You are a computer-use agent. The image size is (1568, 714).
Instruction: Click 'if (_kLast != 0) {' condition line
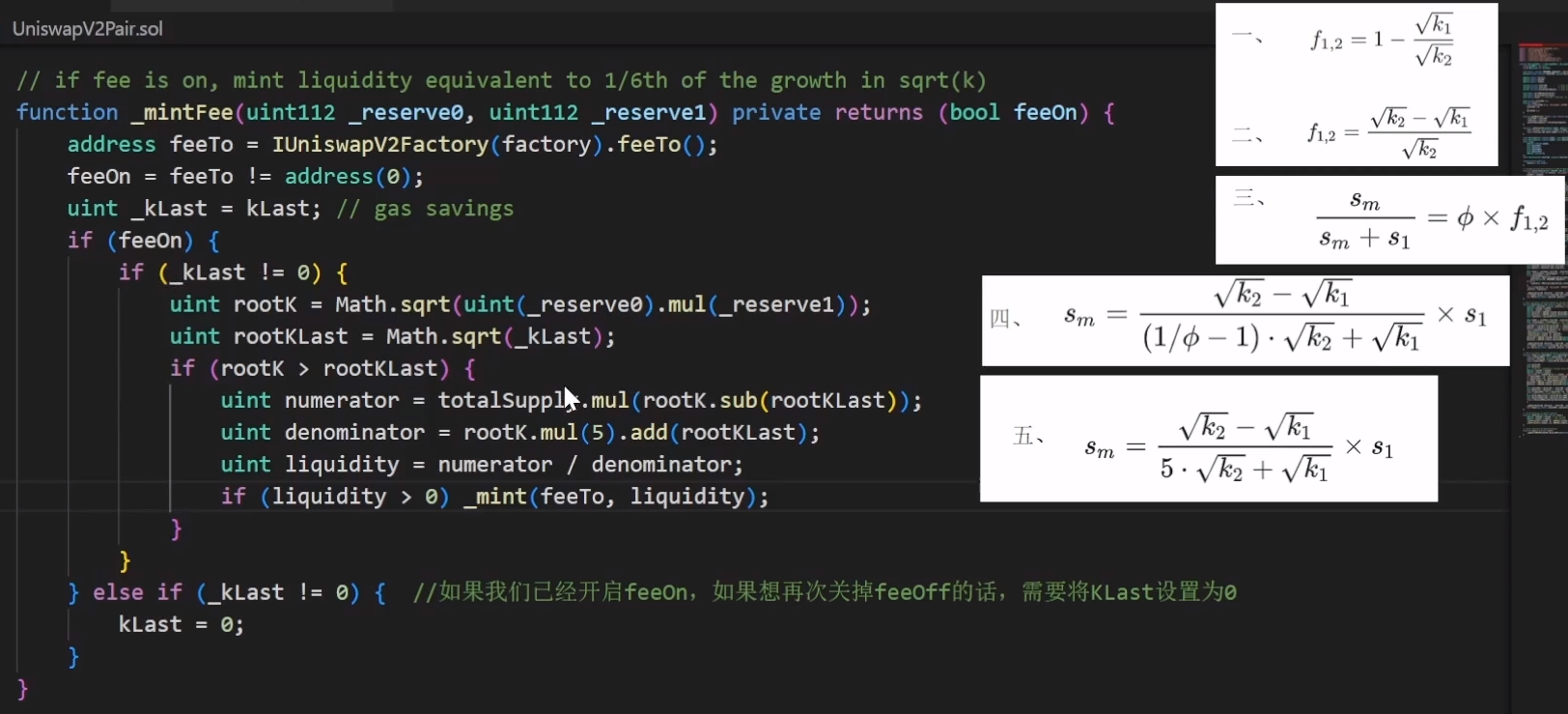[234, 272]
